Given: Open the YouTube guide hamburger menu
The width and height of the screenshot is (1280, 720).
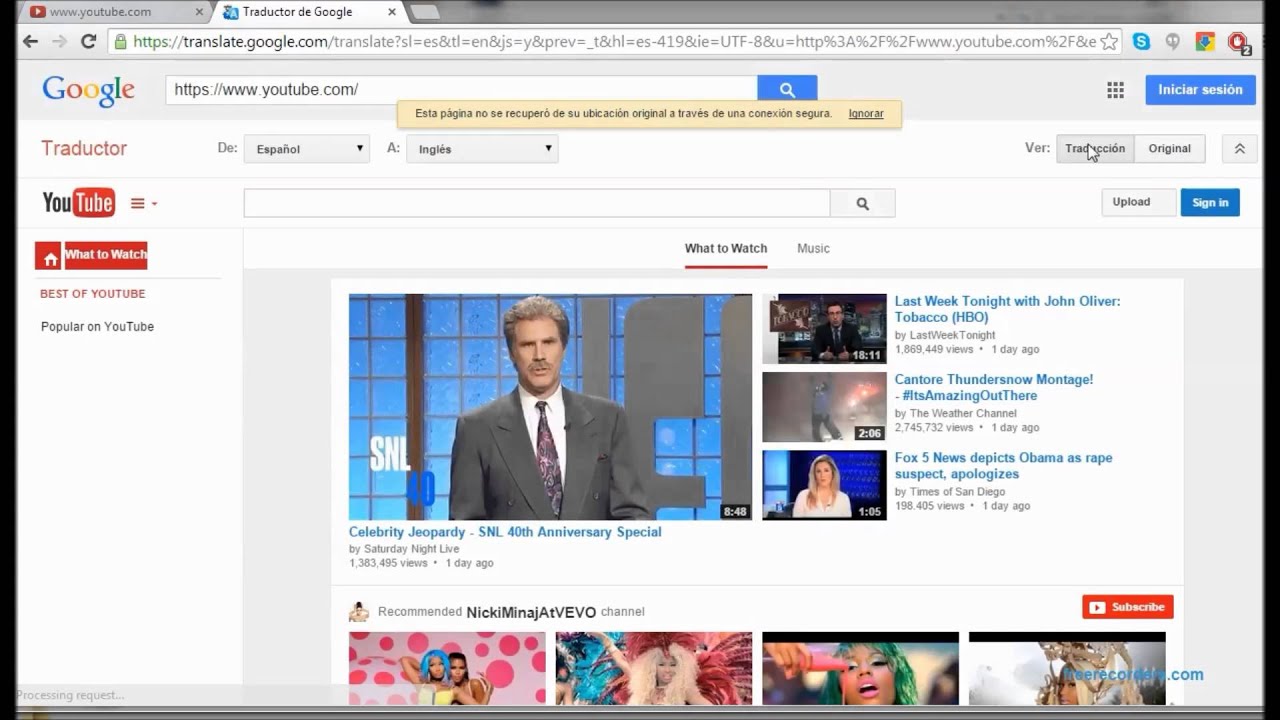Looking at the screenshot, I should pyautogui.click(x=143, y=203).
